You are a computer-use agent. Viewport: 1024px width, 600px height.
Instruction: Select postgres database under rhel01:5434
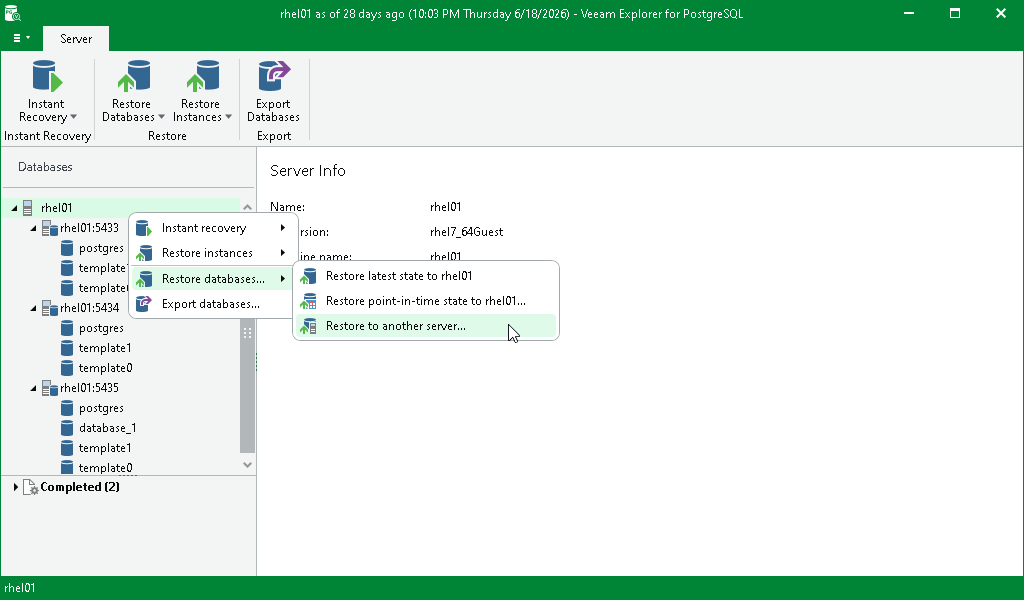click(101, 328)
